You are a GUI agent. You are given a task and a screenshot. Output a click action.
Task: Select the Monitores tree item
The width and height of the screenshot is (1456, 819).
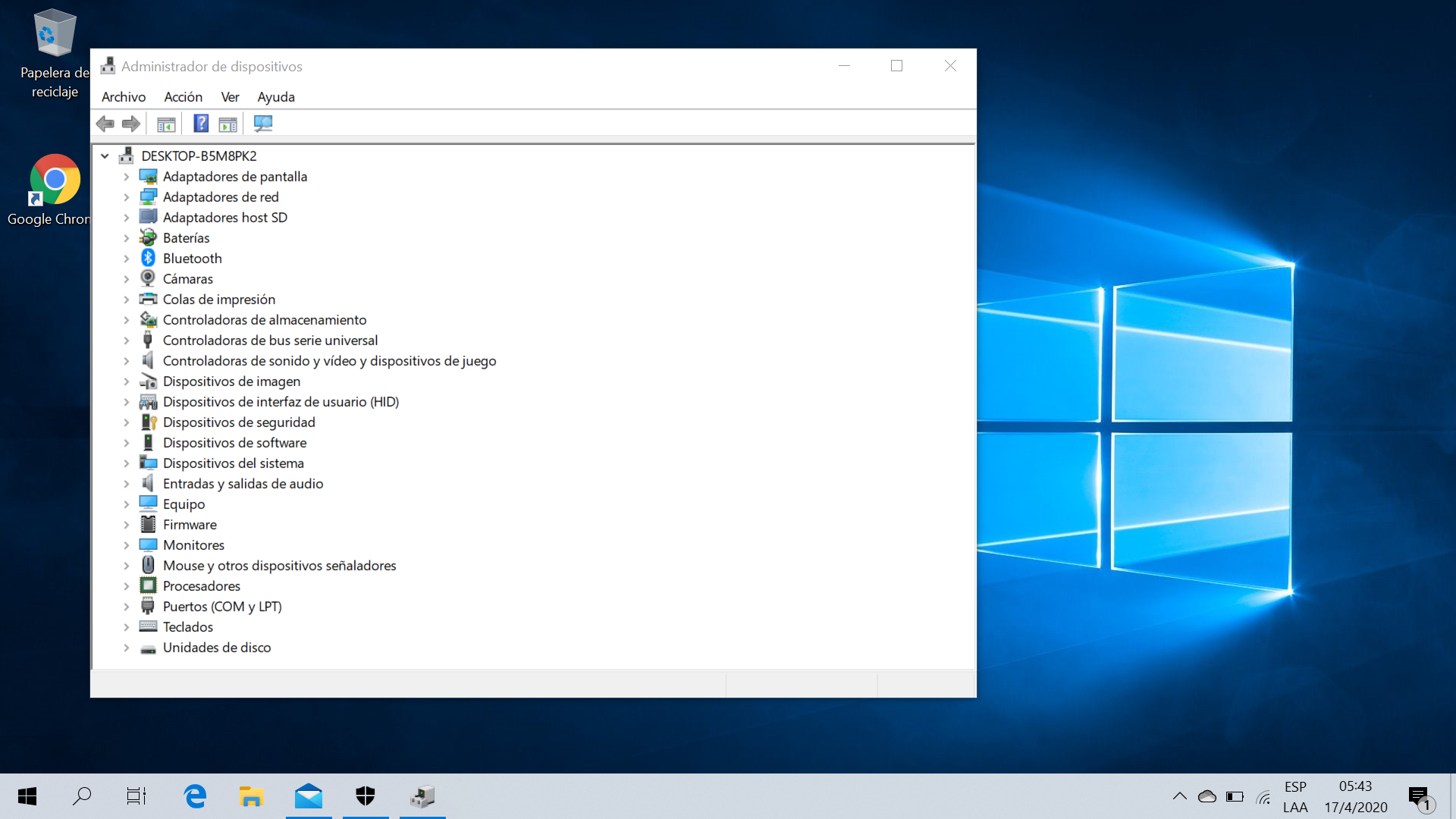[193, 545]
